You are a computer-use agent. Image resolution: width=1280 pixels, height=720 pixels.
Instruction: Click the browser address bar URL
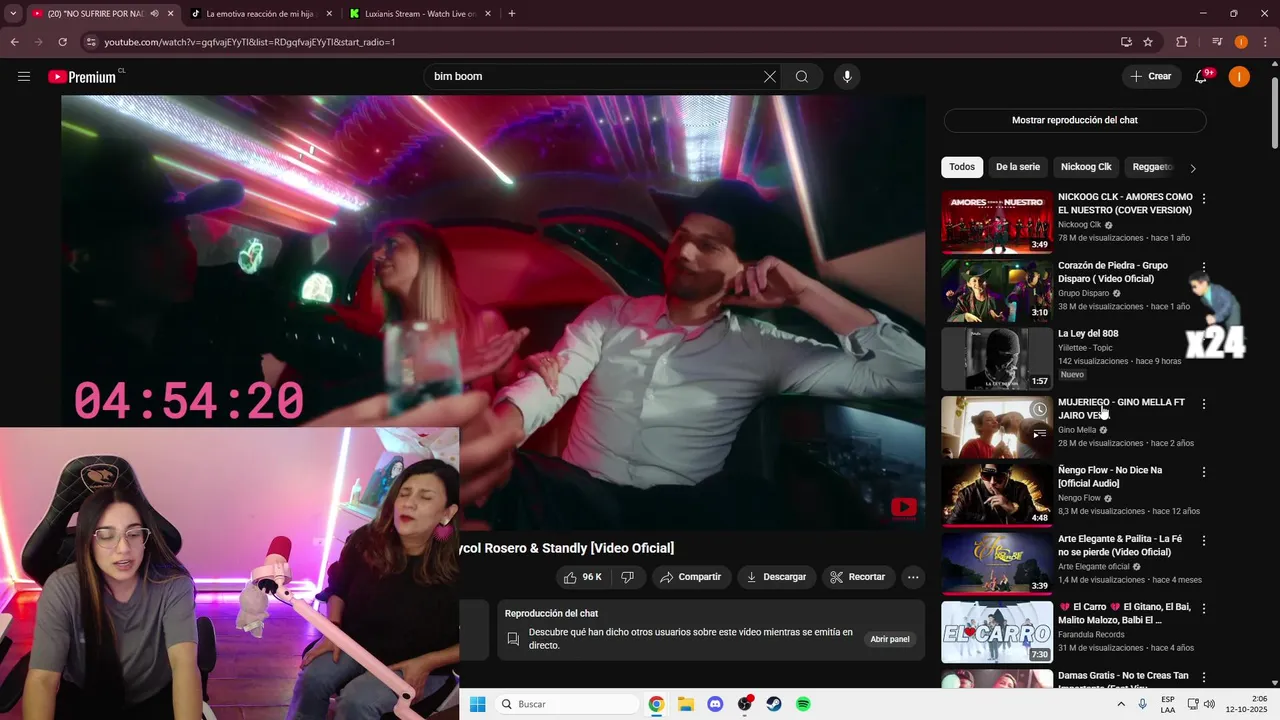(x=250, y=42)
